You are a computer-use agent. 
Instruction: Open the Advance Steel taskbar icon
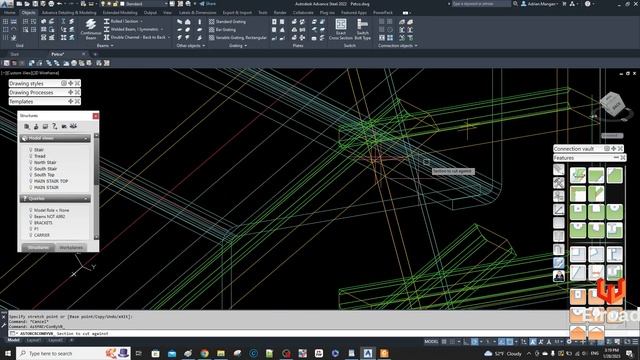coord(368,353)
